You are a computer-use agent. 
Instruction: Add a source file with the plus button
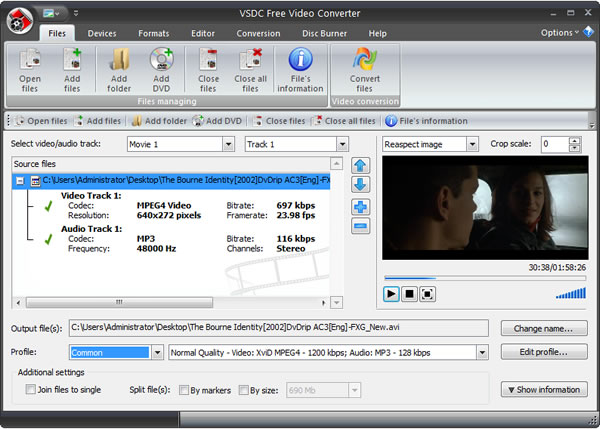coord(360,207)
